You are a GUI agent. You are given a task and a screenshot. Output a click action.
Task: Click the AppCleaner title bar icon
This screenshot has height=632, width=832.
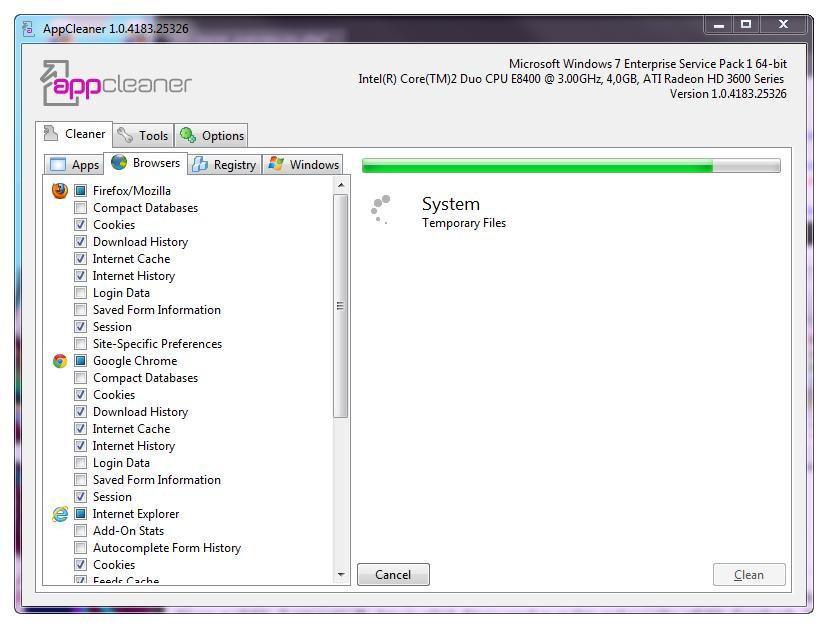pos(29,28)
